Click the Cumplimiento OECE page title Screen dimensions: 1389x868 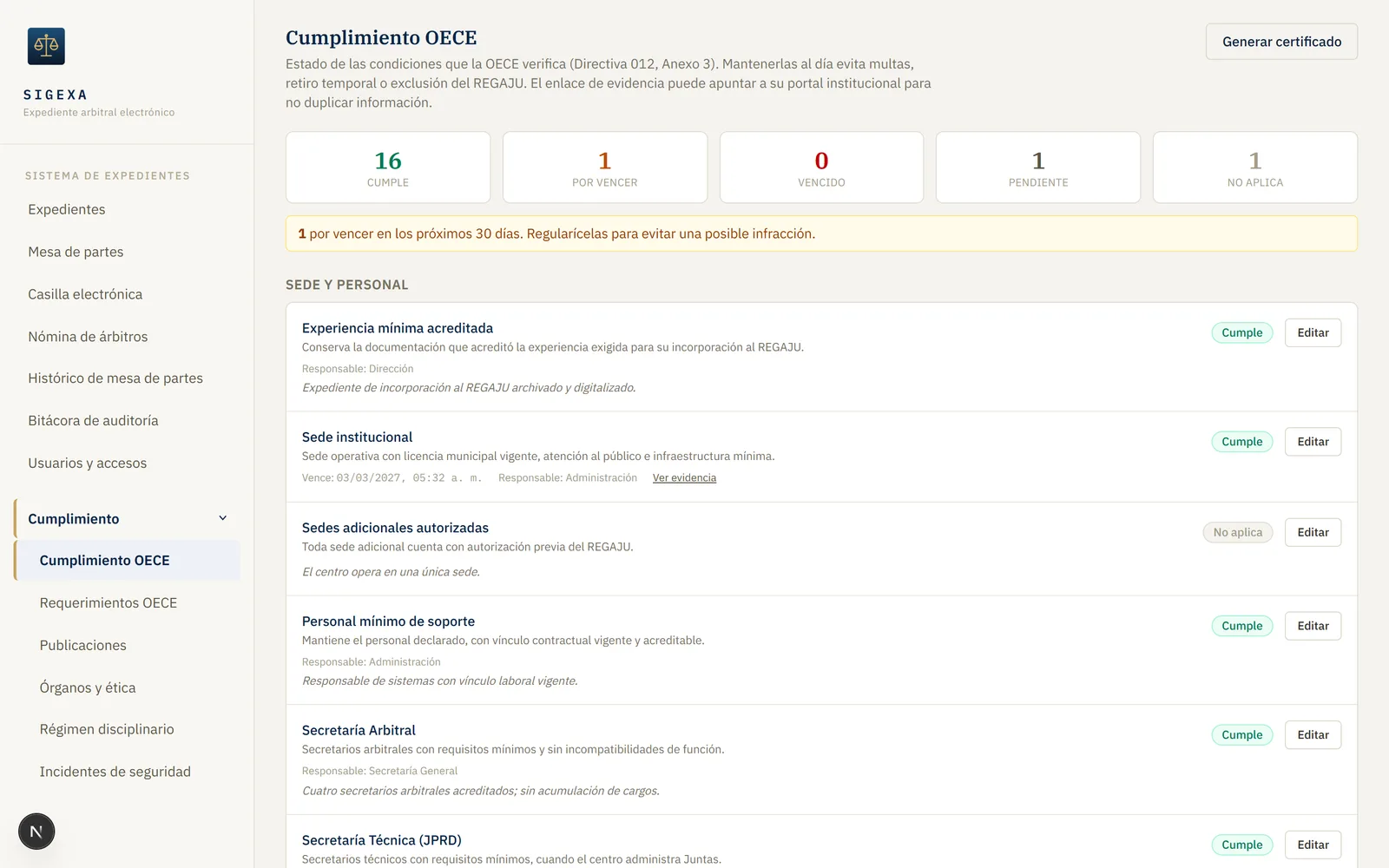click(x=381, y=38)
